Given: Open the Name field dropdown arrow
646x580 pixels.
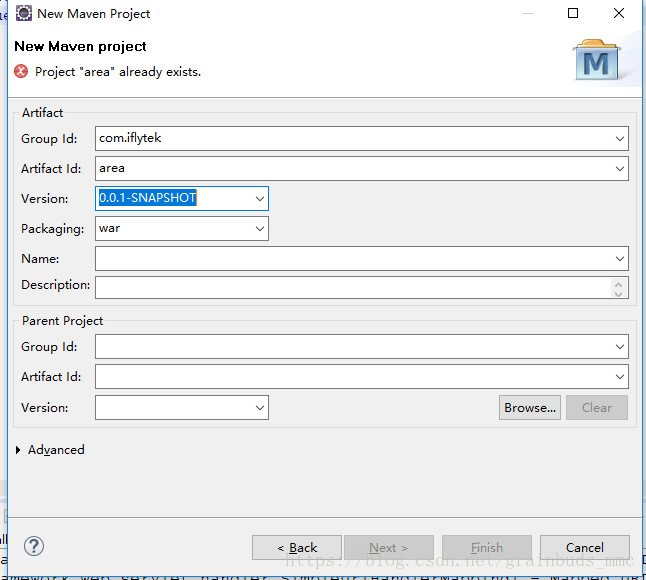Looking at the screenshot, I should (620, 259).
